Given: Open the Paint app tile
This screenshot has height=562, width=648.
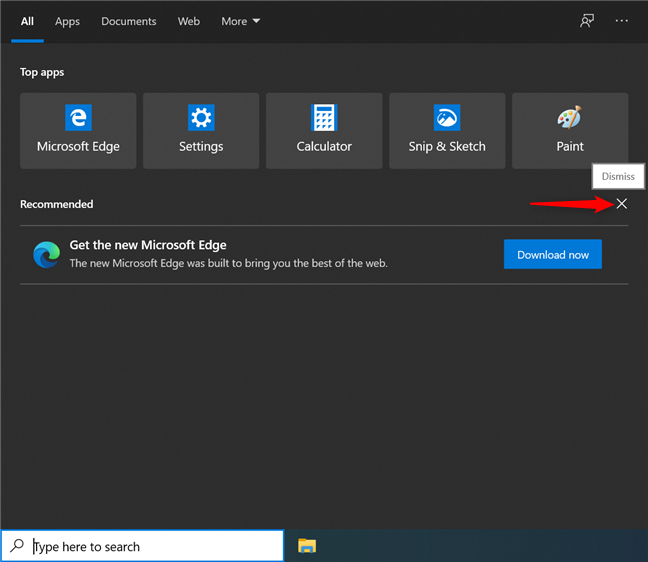Looking at the screenshot, I should coord(570,131).
